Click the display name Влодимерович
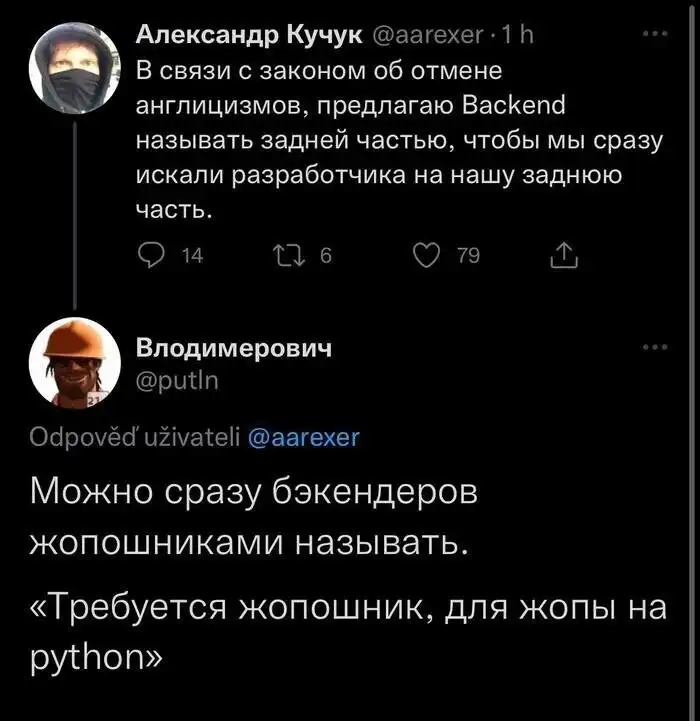The height and width of the screenshot is (721, 700). [x=233, y=349]
